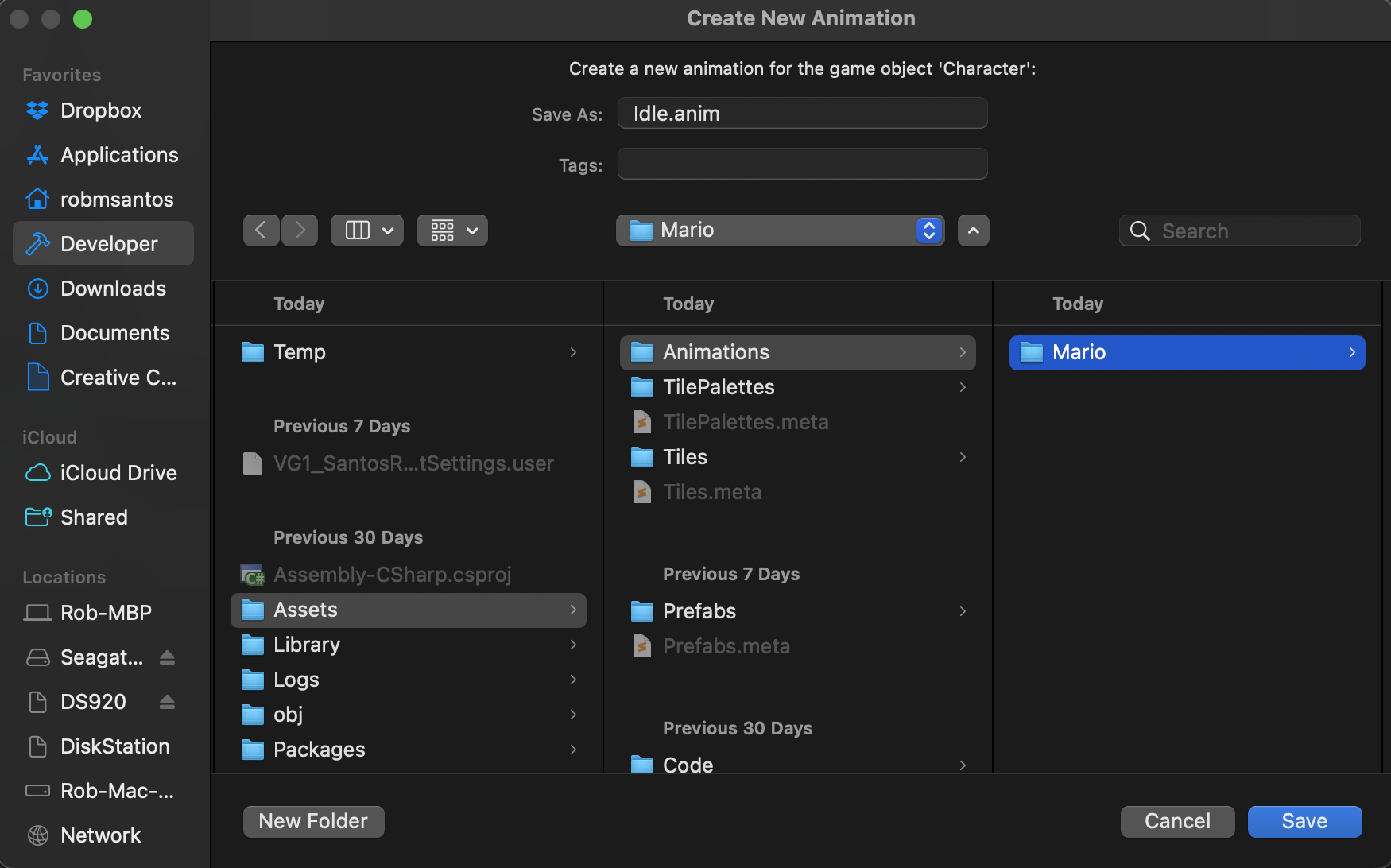Open the Library folder
This screenshot has height=868, width=1391.
coord(307,645)
